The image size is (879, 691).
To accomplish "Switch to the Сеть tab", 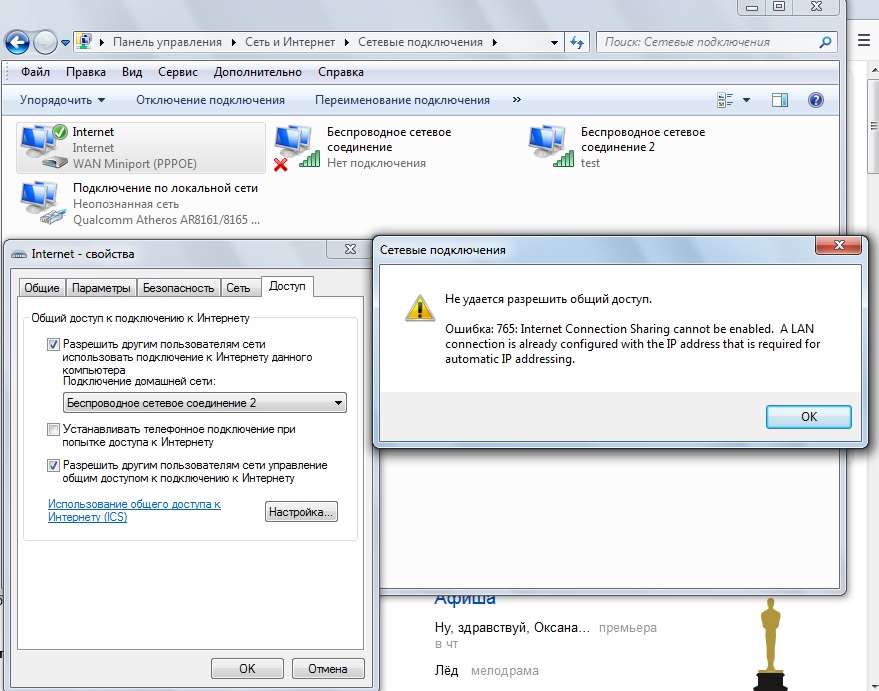I will tap(238, 287).
